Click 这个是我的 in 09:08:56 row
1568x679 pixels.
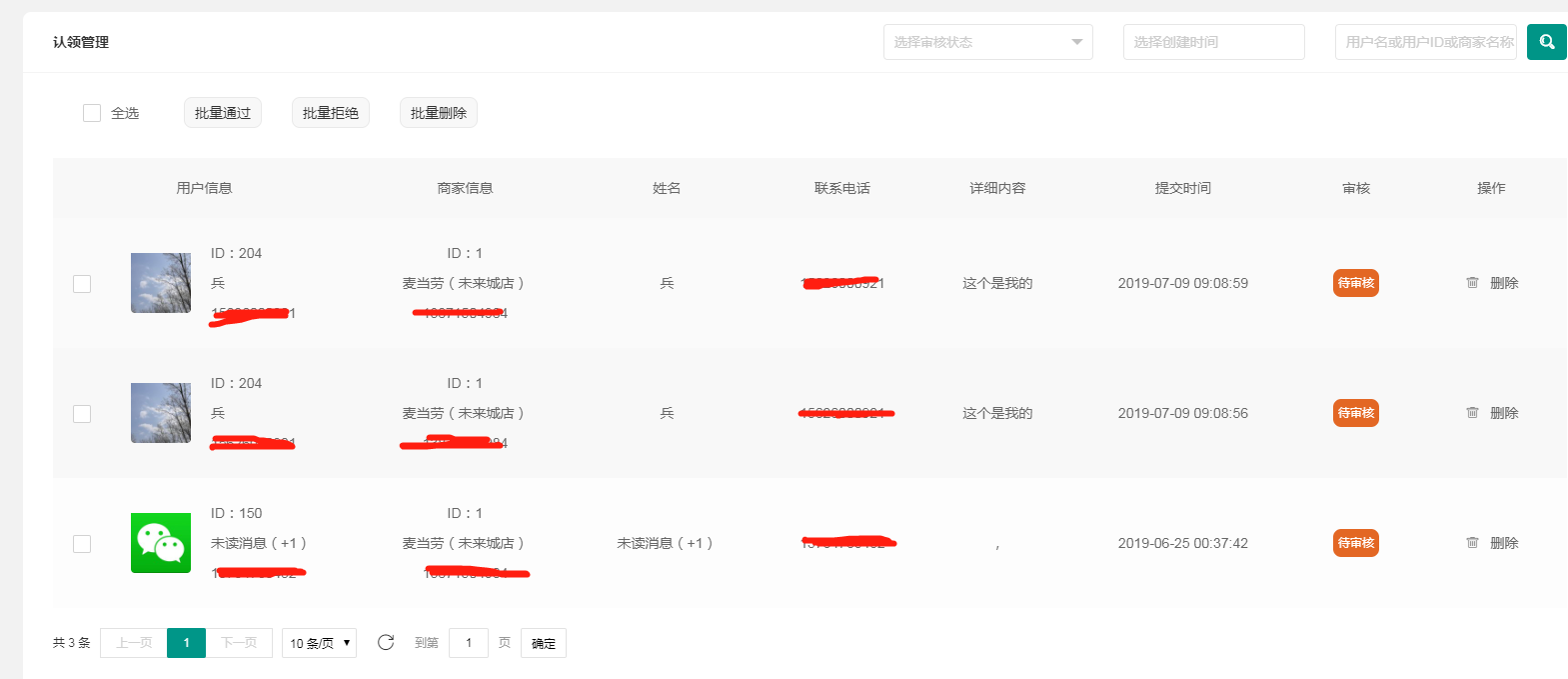click(x=997, y=413)
